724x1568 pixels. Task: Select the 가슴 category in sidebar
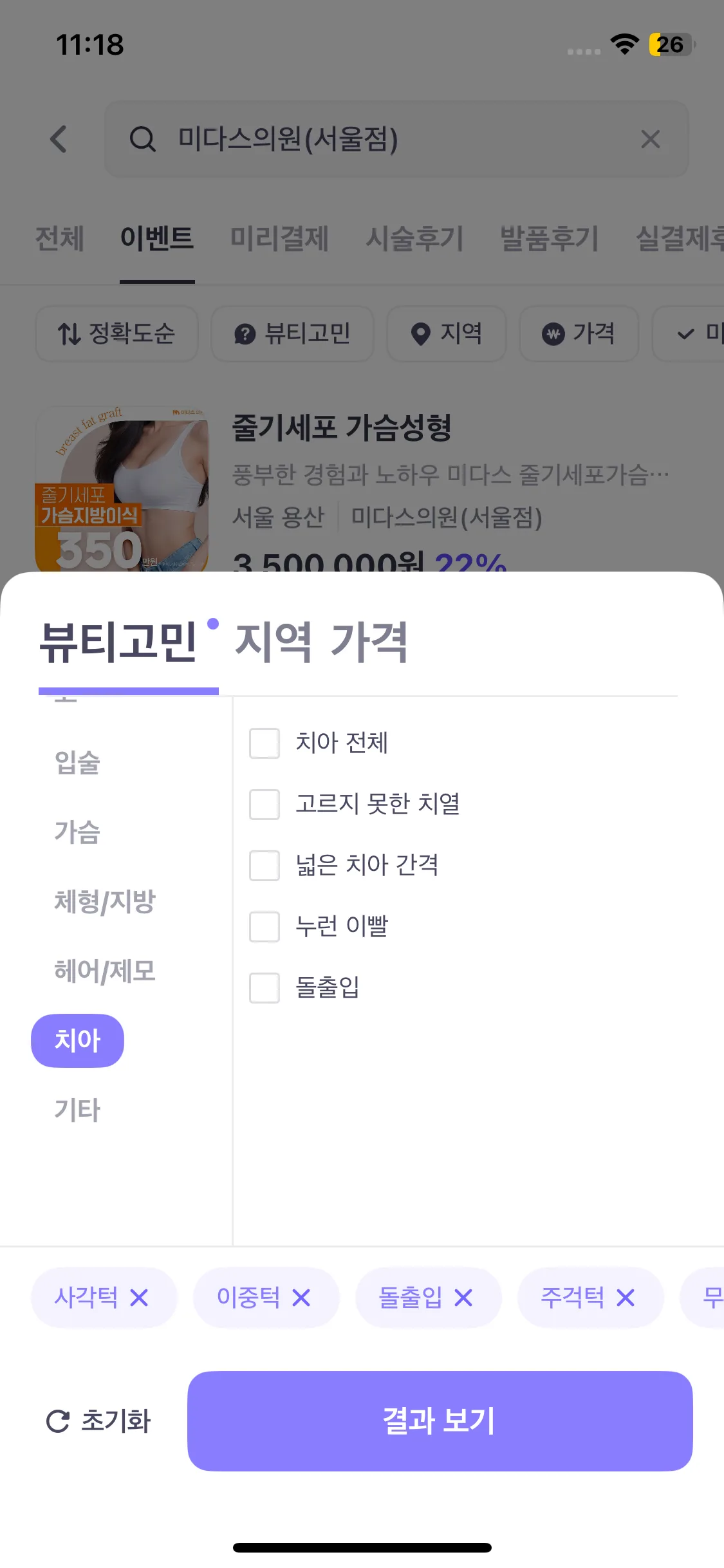(x=77, y=832)
